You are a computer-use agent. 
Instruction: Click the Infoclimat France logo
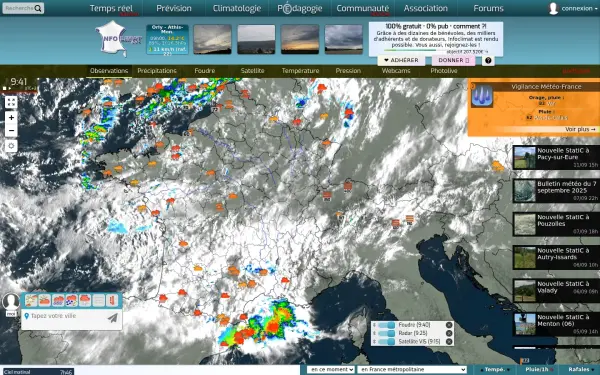118,39
